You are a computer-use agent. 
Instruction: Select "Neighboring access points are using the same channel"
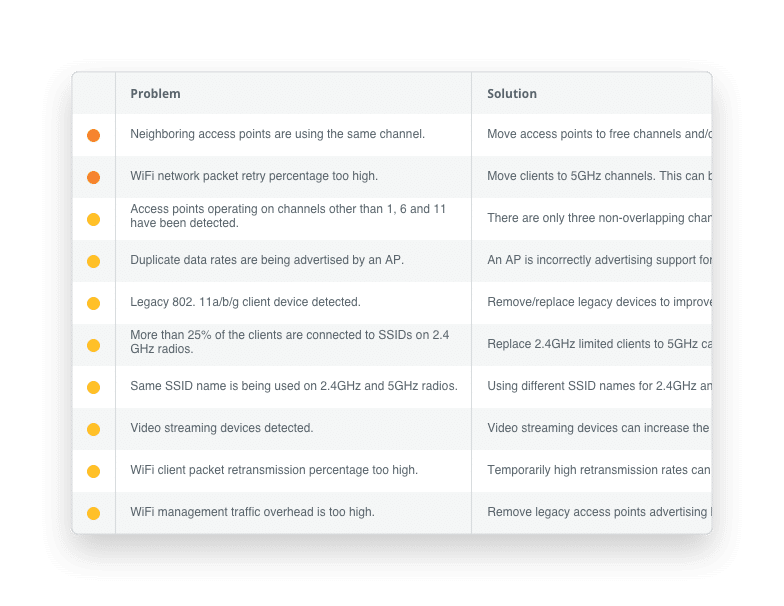click(x=277, y=134)
